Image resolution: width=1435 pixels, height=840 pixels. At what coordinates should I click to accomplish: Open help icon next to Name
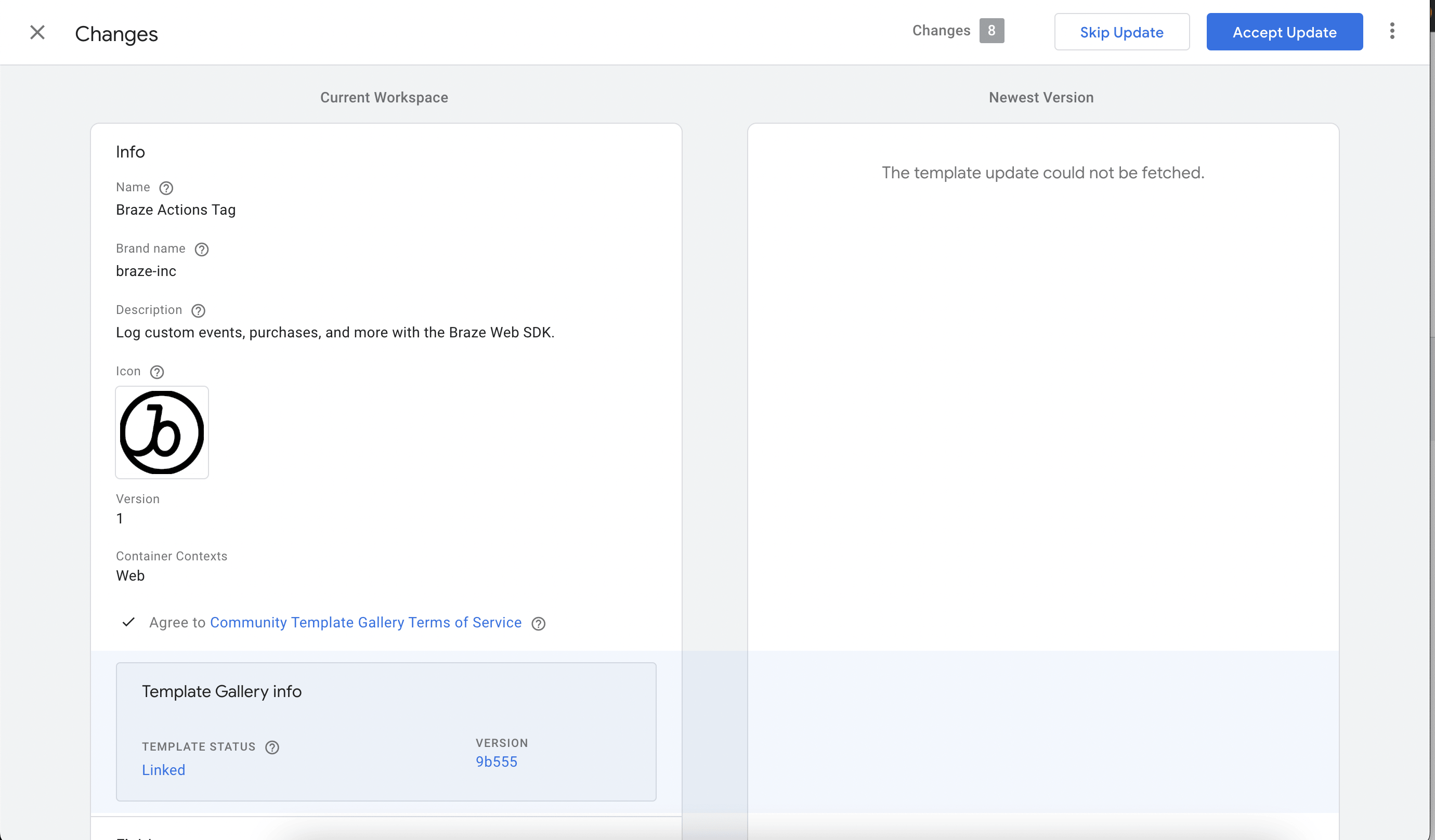[166, 188]
